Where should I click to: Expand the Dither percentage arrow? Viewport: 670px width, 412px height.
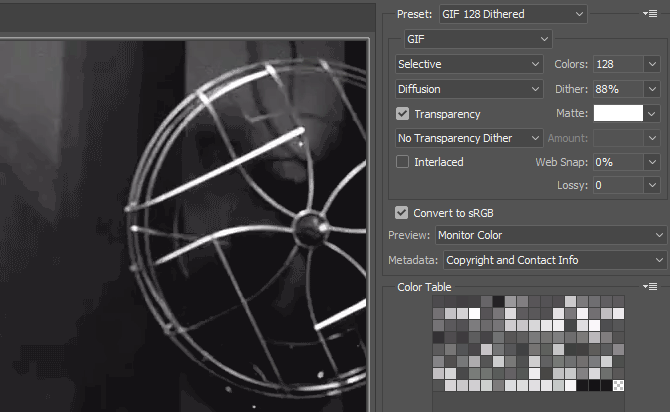click(x=652, y=89)
